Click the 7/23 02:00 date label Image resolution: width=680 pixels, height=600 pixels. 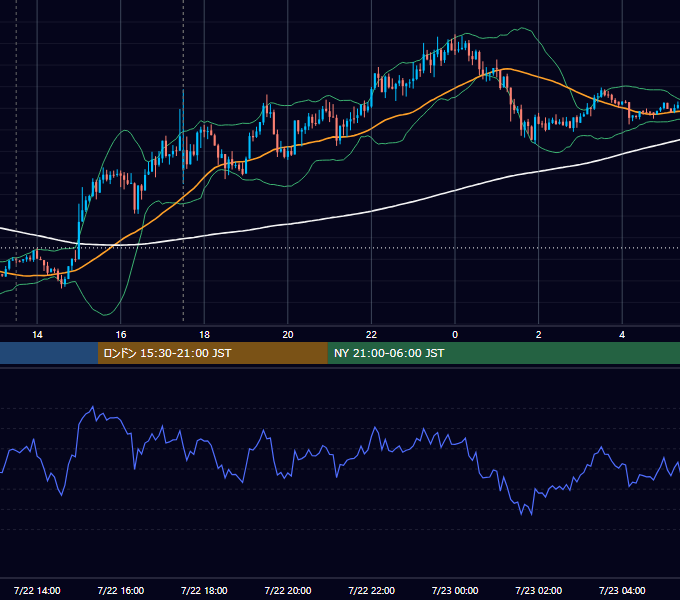point(539,590)
